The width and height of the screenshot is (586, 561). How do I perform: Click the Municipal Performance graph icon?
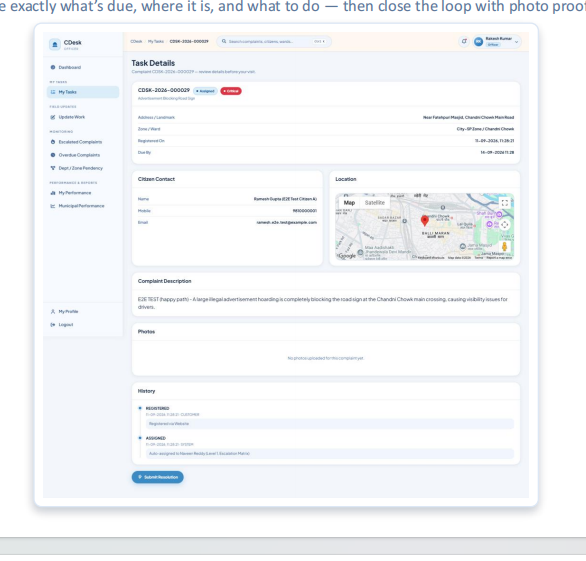(53, 206)
